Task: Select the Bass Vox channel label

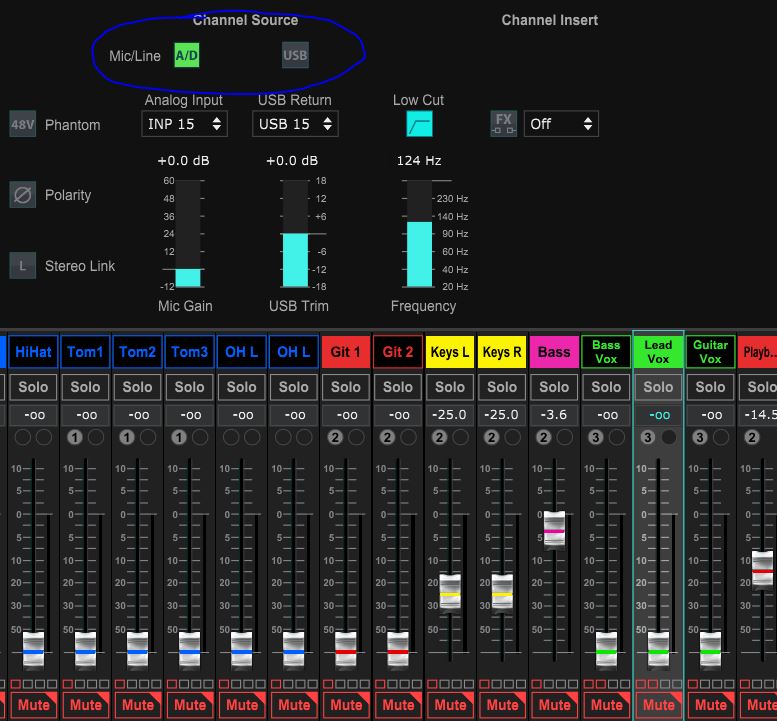Action: 606,352
